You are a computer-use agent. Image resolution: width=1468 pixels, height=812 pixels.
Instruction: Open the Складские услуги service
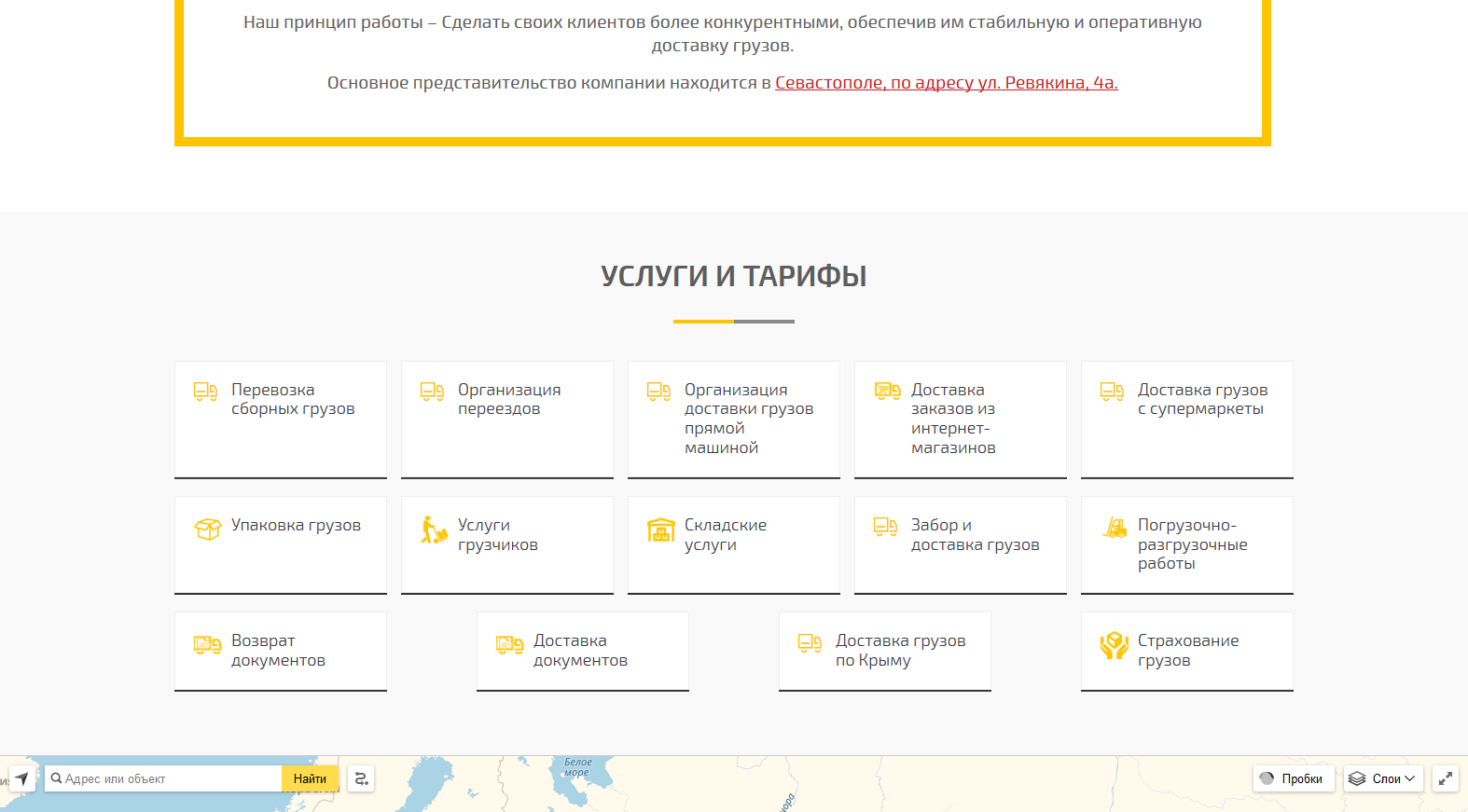tap(734, 545)
